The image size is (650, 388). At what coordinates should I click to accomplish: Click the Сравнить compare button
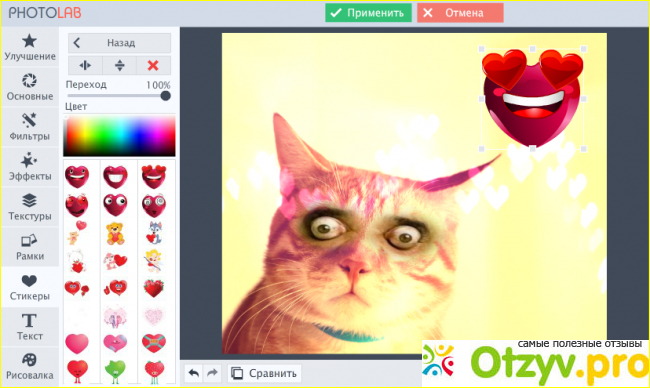[264, 373]
